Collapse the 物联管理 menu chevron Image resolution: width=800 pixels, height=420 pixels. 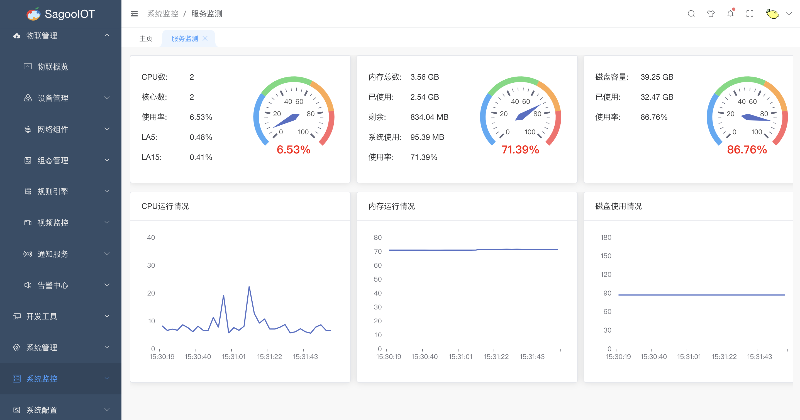pyautogui.click(x=107, y=35)
